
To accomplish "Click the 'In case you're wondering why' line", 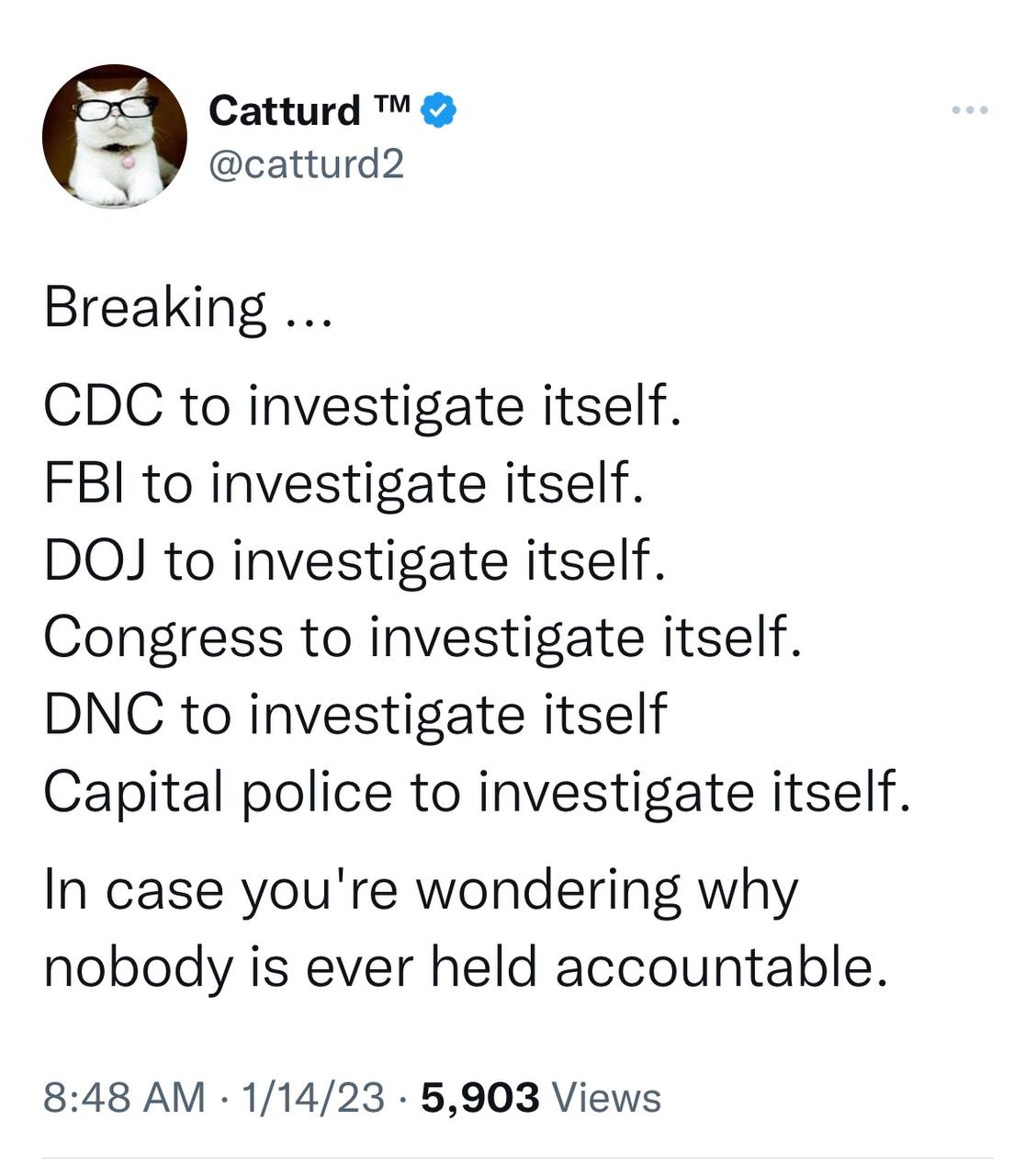I will coord(421,891).
